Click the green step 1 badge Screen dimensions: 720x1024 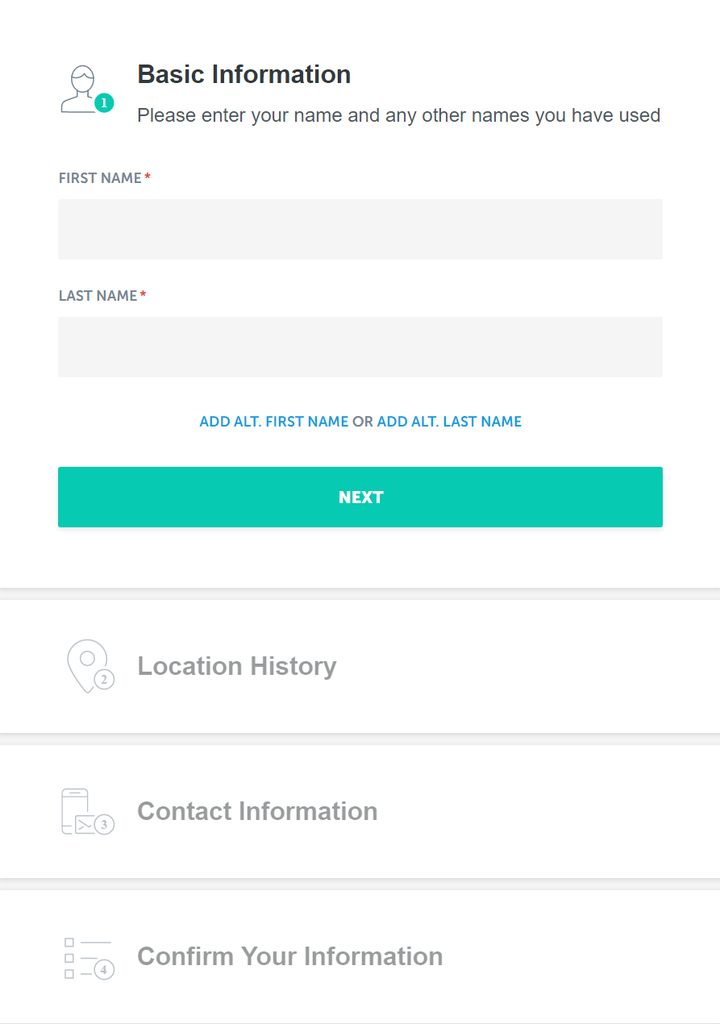[104, 103]
